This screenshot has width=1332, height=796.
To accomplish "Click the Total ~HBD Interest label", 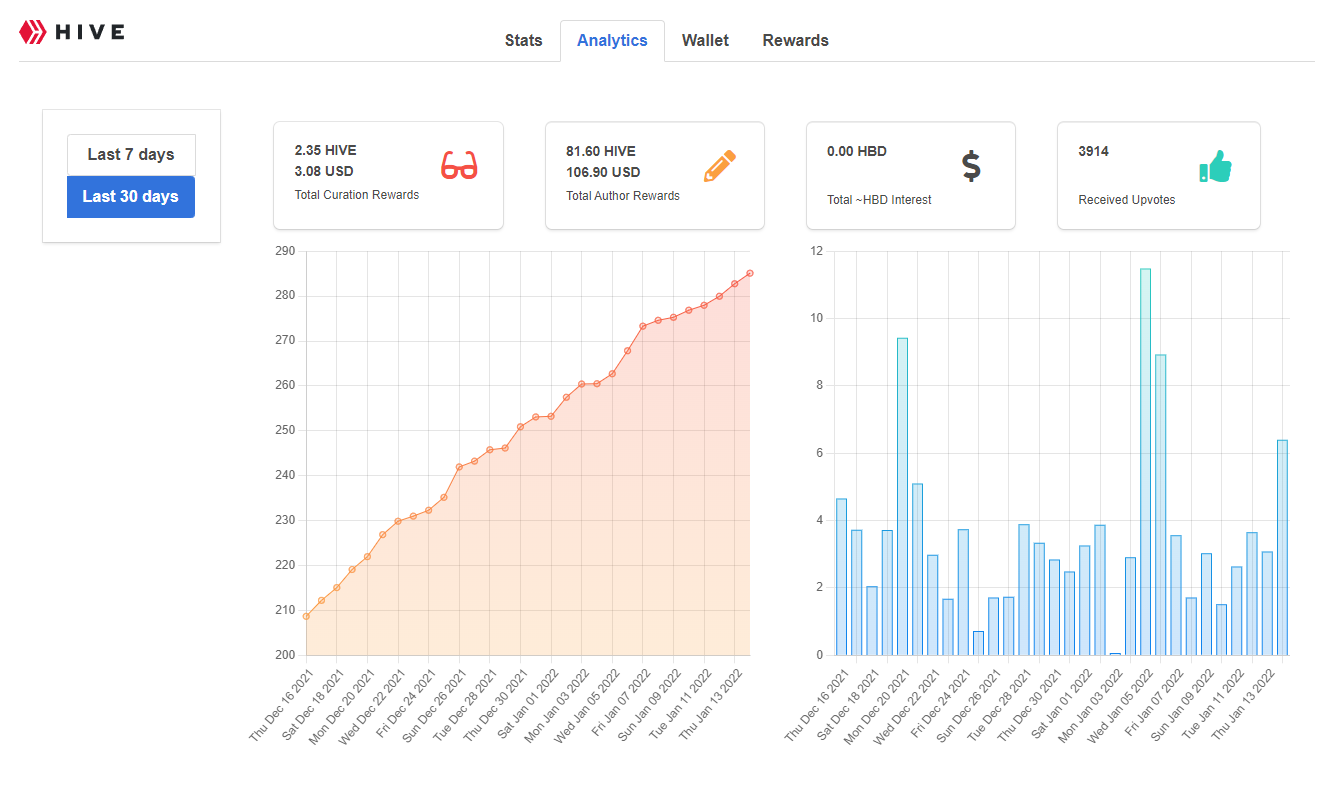I will 879,200.
